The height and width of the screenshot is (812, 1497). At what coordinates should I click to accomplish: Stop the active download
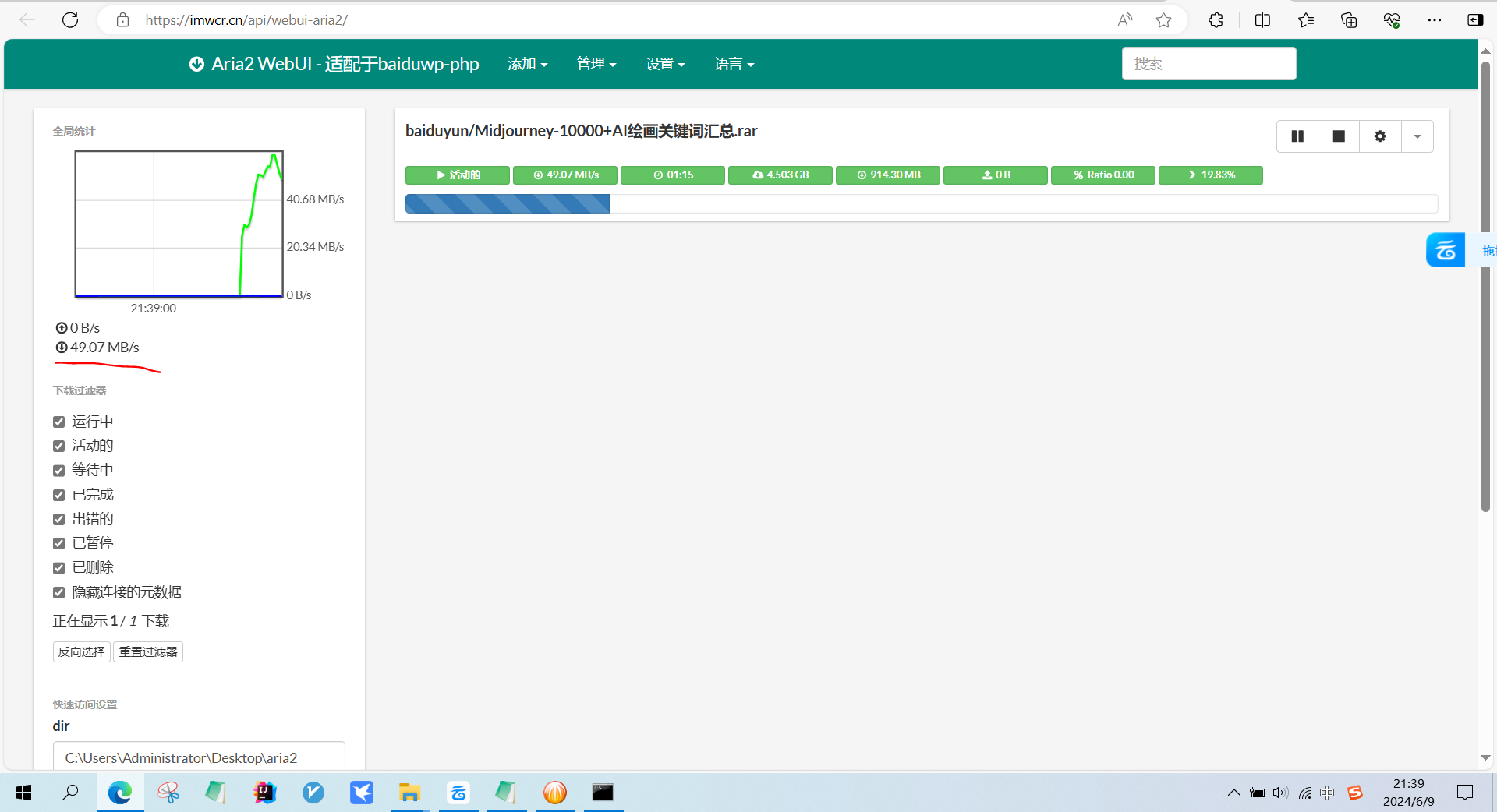pos(1338,136)
